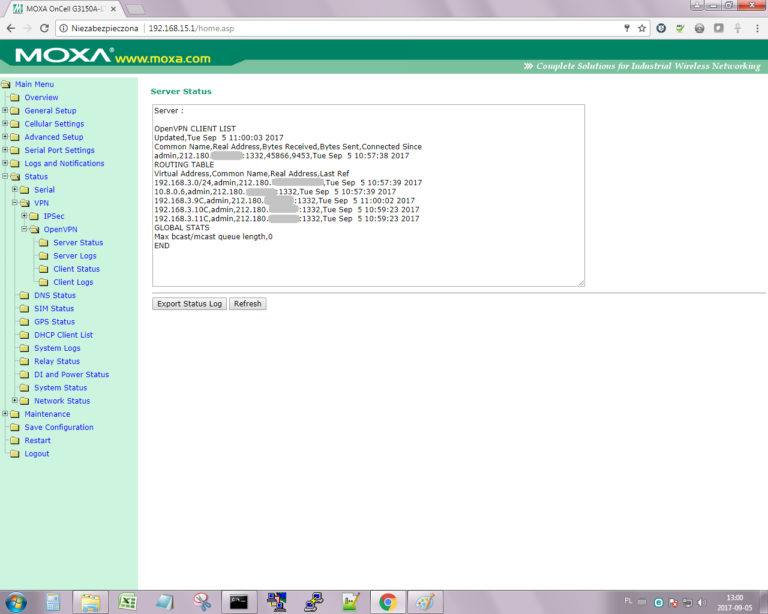Open Chrome from the taskbar
The width and height of the screenshot is (768, 614).
tap(388, 602)
